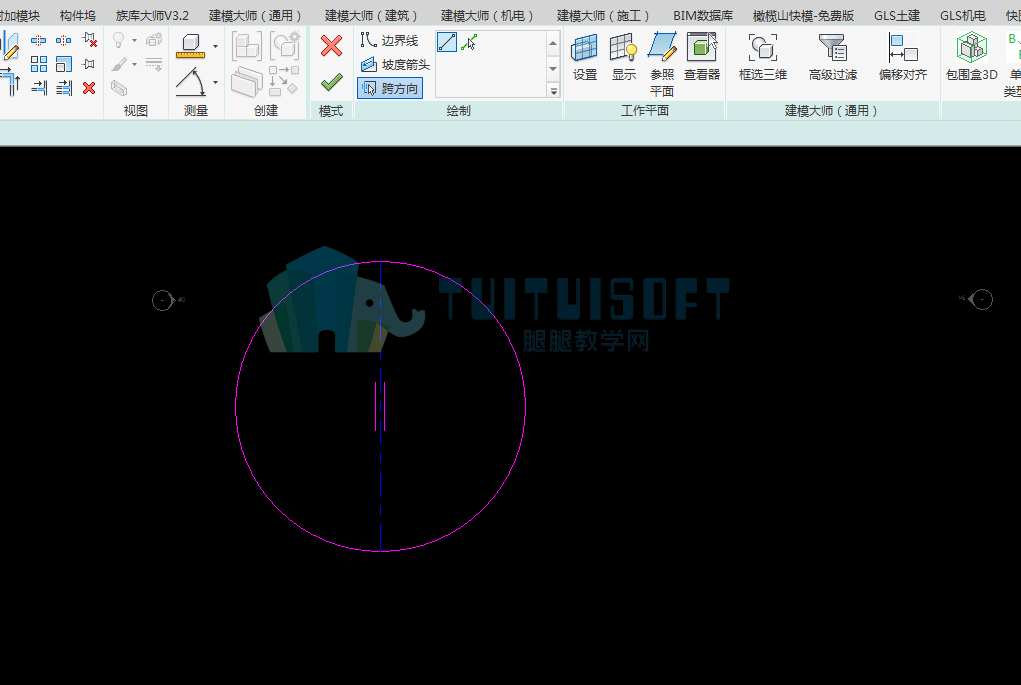
Task: Click draw gallery scroll-up arrow
Action: click(553, 44)
